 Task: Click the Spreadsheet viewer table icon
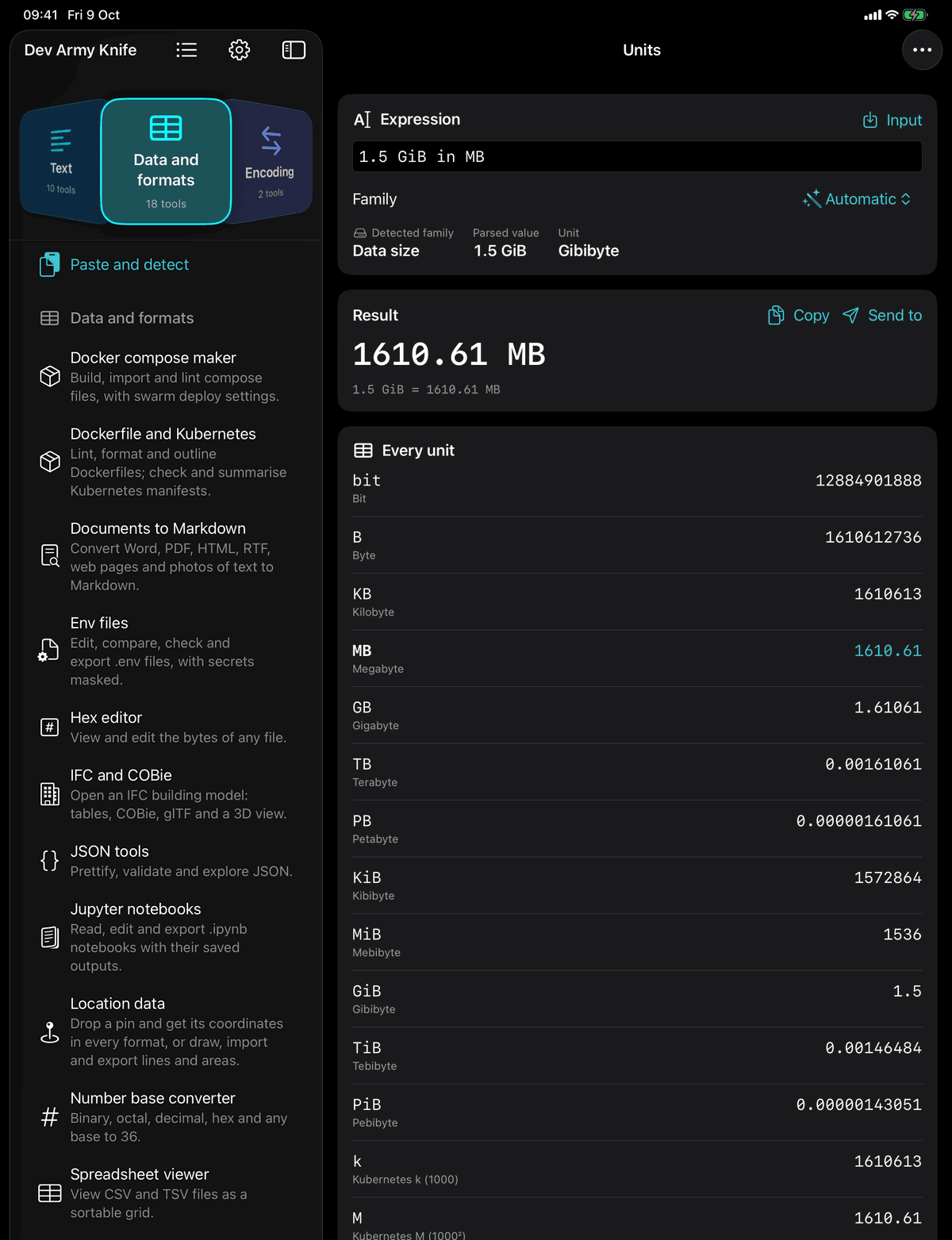pyautogui.click(x=50, y=1193)
